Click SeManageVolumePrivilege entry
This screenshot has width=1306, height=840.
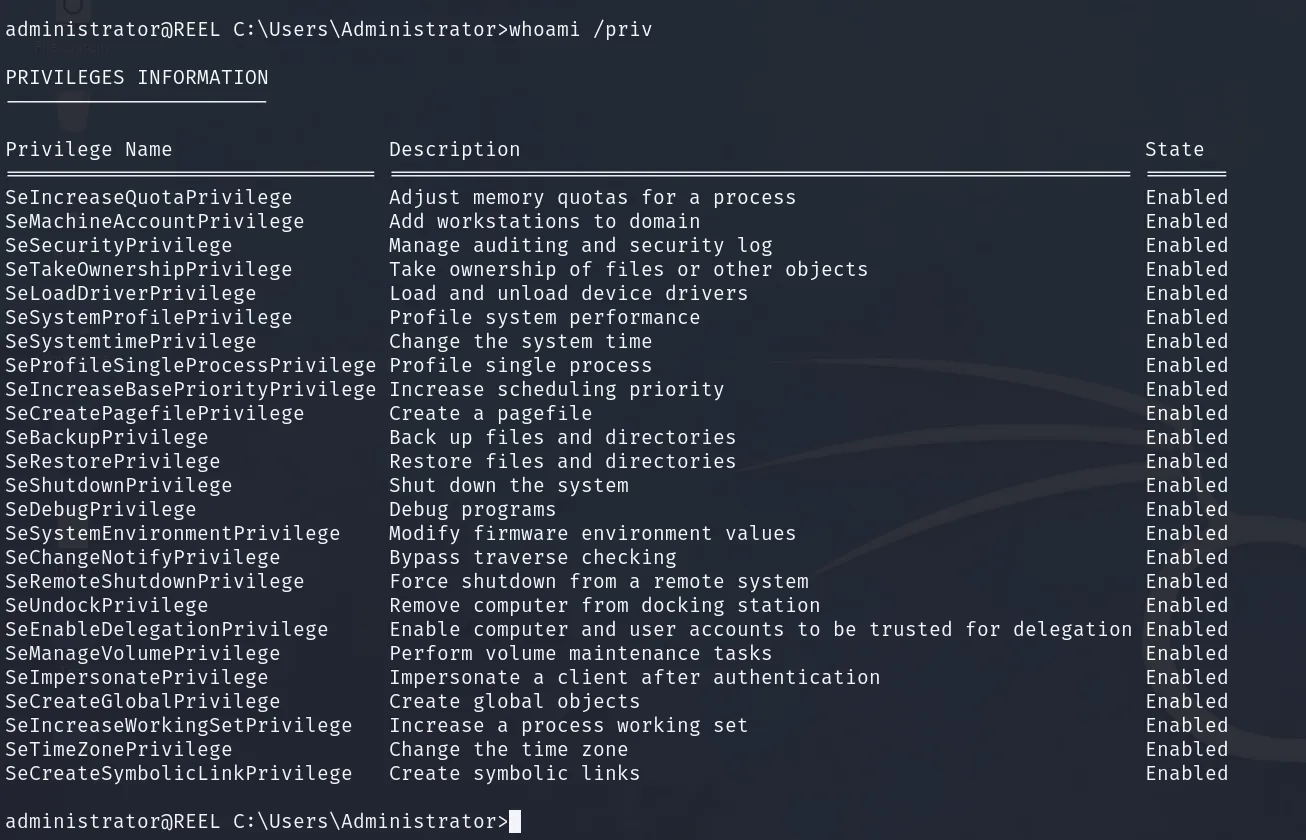(x=143, y=653)
